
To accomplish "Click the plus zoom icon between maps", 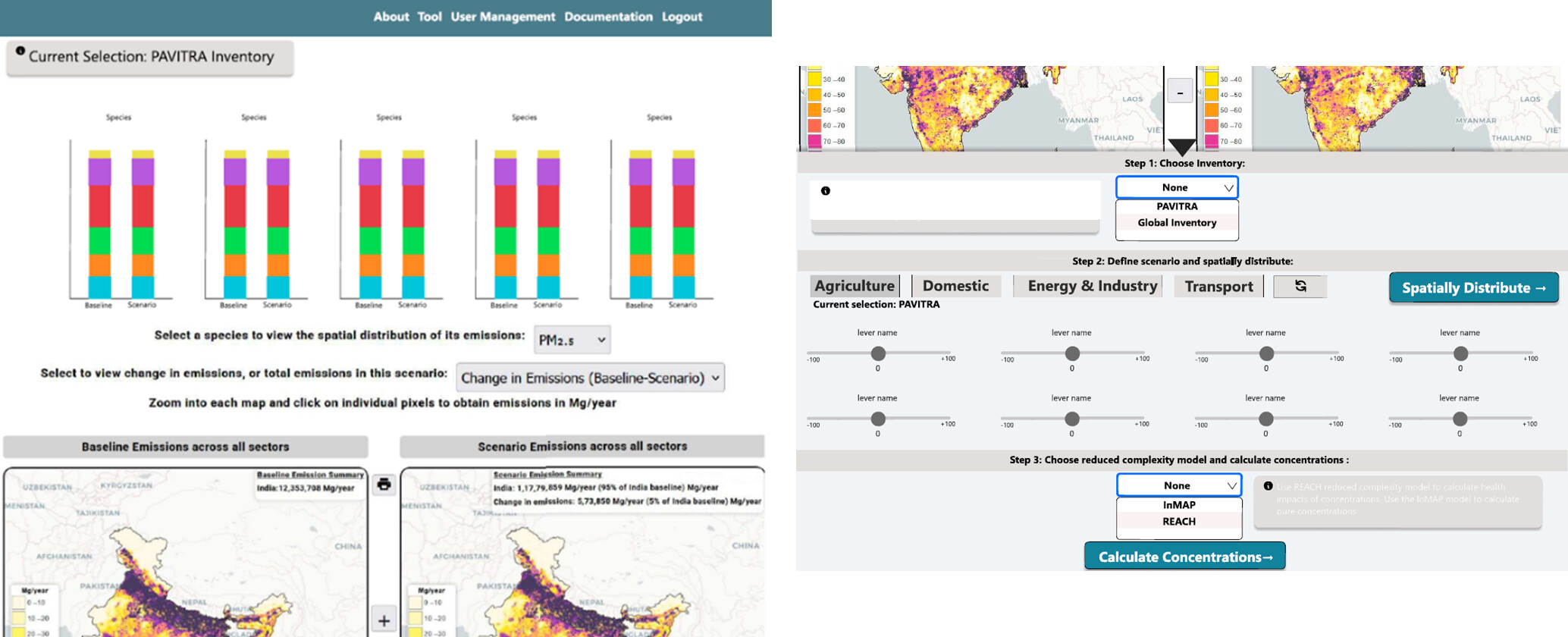I will (384, 620).
